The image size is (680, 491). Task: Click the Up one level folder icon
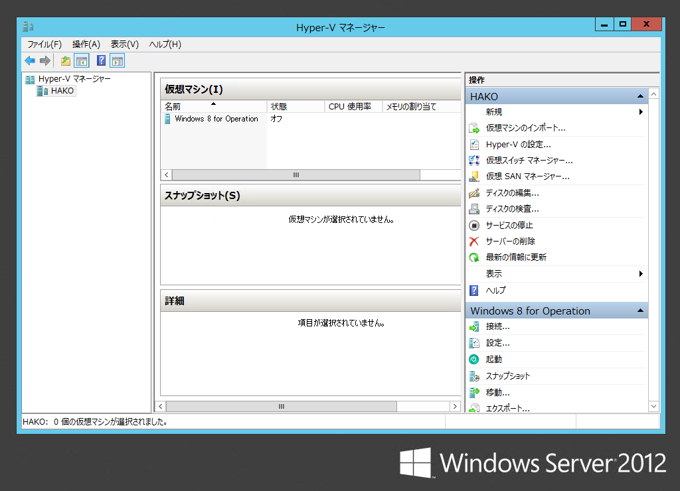tap(65, 61)
